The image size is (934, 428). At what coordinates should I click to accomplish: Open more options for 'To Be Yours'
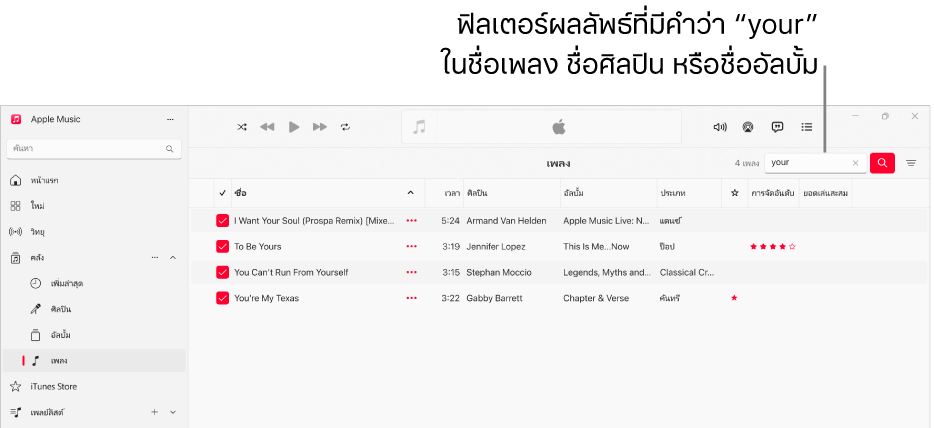pyautogui.click(x=412, y=246)
